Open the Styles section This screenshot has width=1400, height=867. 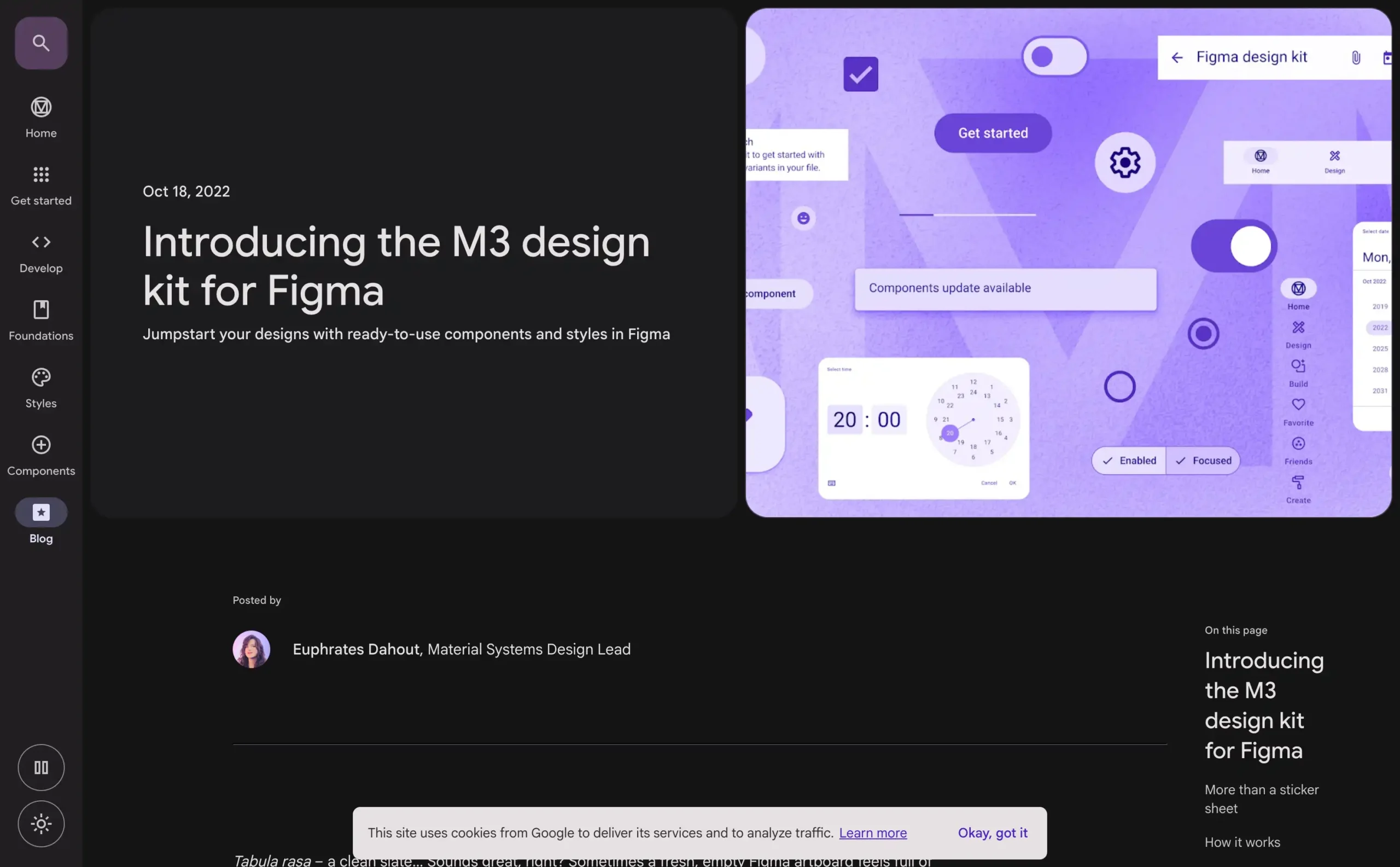click(40, 388)
